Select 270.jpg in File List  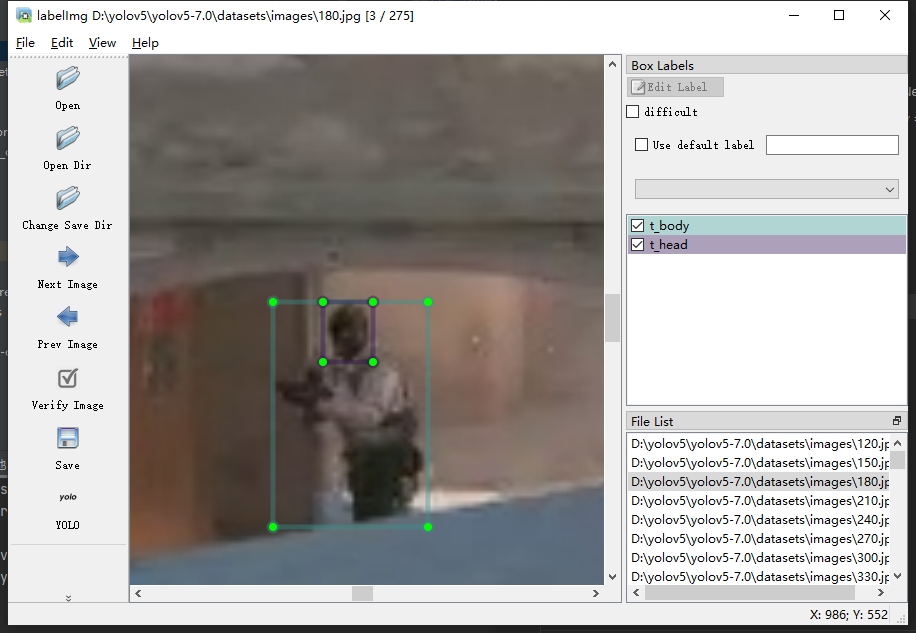tap(759, 538)
